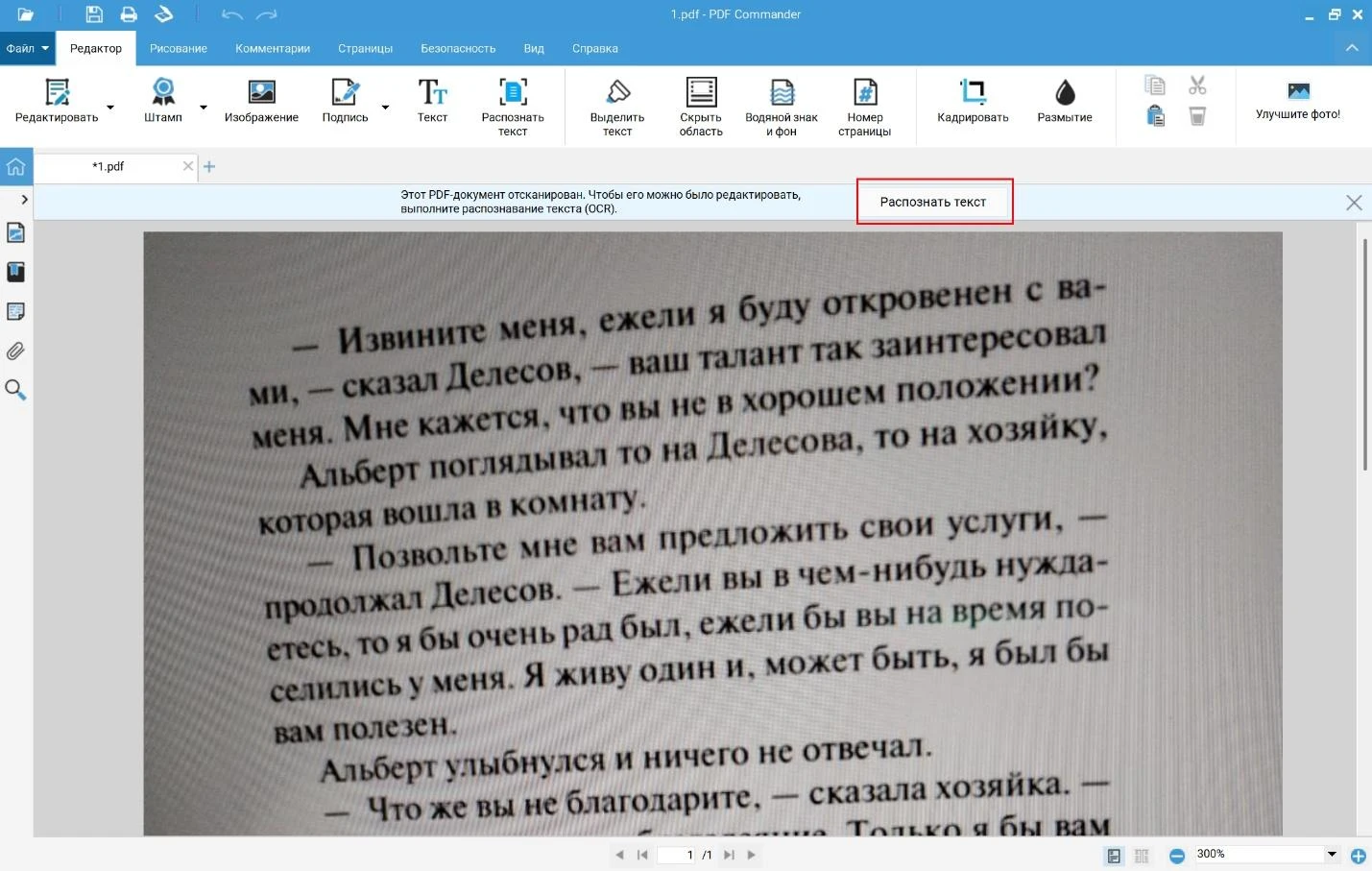Open the Водяной знак и фон tool
Image resolution: width=1372 pixels, height=871 pixels.
[782, 108]
